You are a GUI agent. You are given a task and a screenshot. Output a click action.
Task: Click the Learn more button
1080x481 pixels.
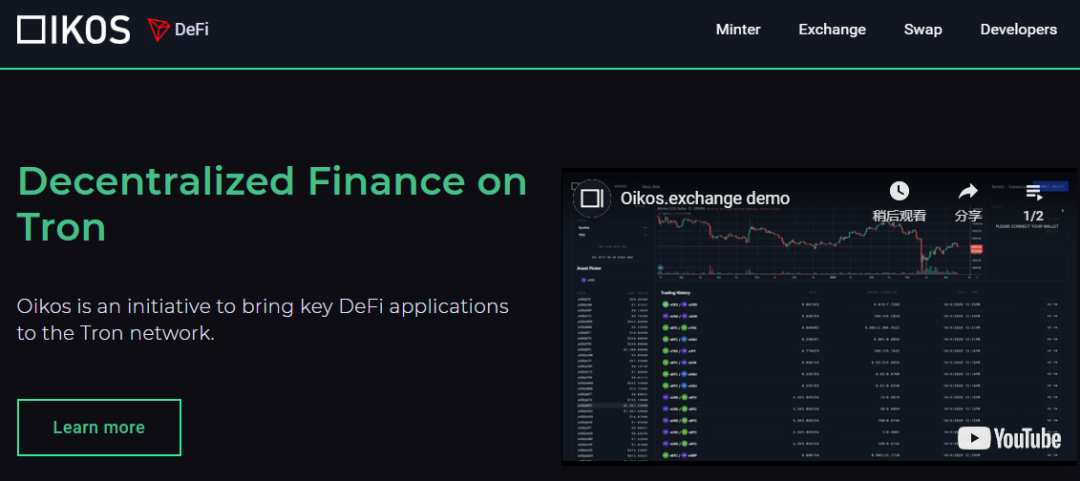coord(99,427)
